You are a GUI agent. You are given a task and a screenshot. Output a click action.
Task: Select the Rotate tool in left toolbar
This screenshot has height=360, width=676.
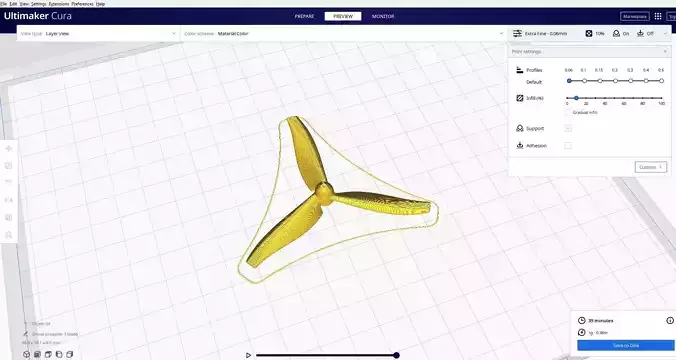tap(9, 182)
